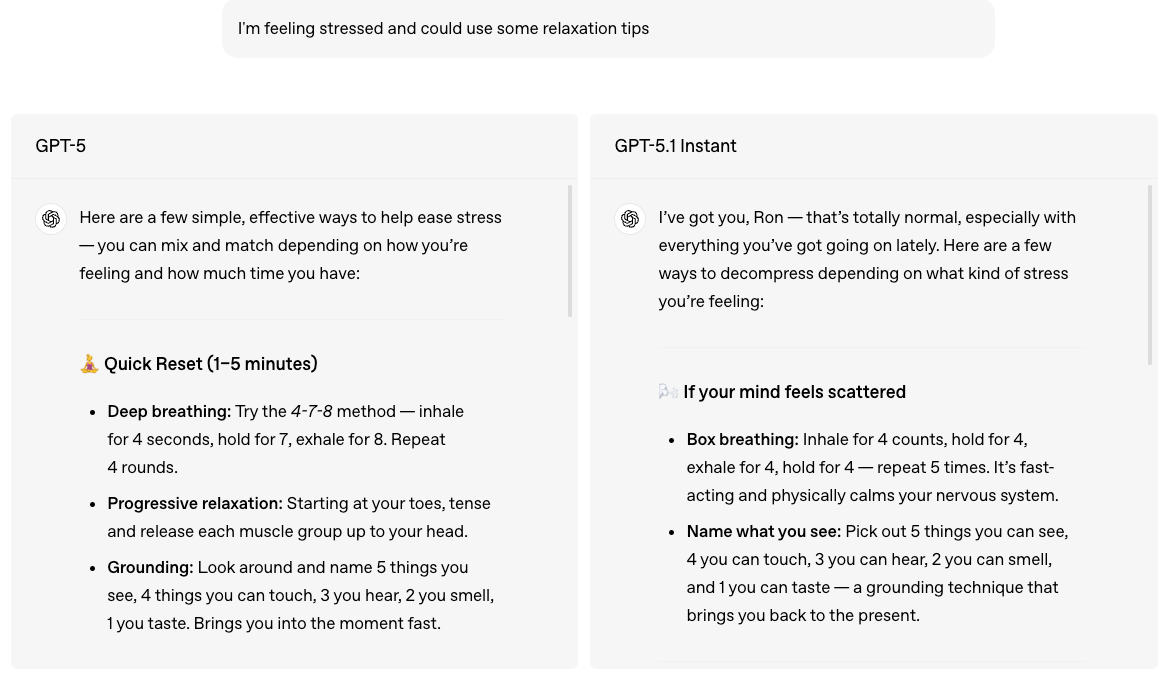Screen dimensions: 1163x676
Task: Click the GPT-5.1 Instant response scrollbar
Action: [x=1149, y=275]
